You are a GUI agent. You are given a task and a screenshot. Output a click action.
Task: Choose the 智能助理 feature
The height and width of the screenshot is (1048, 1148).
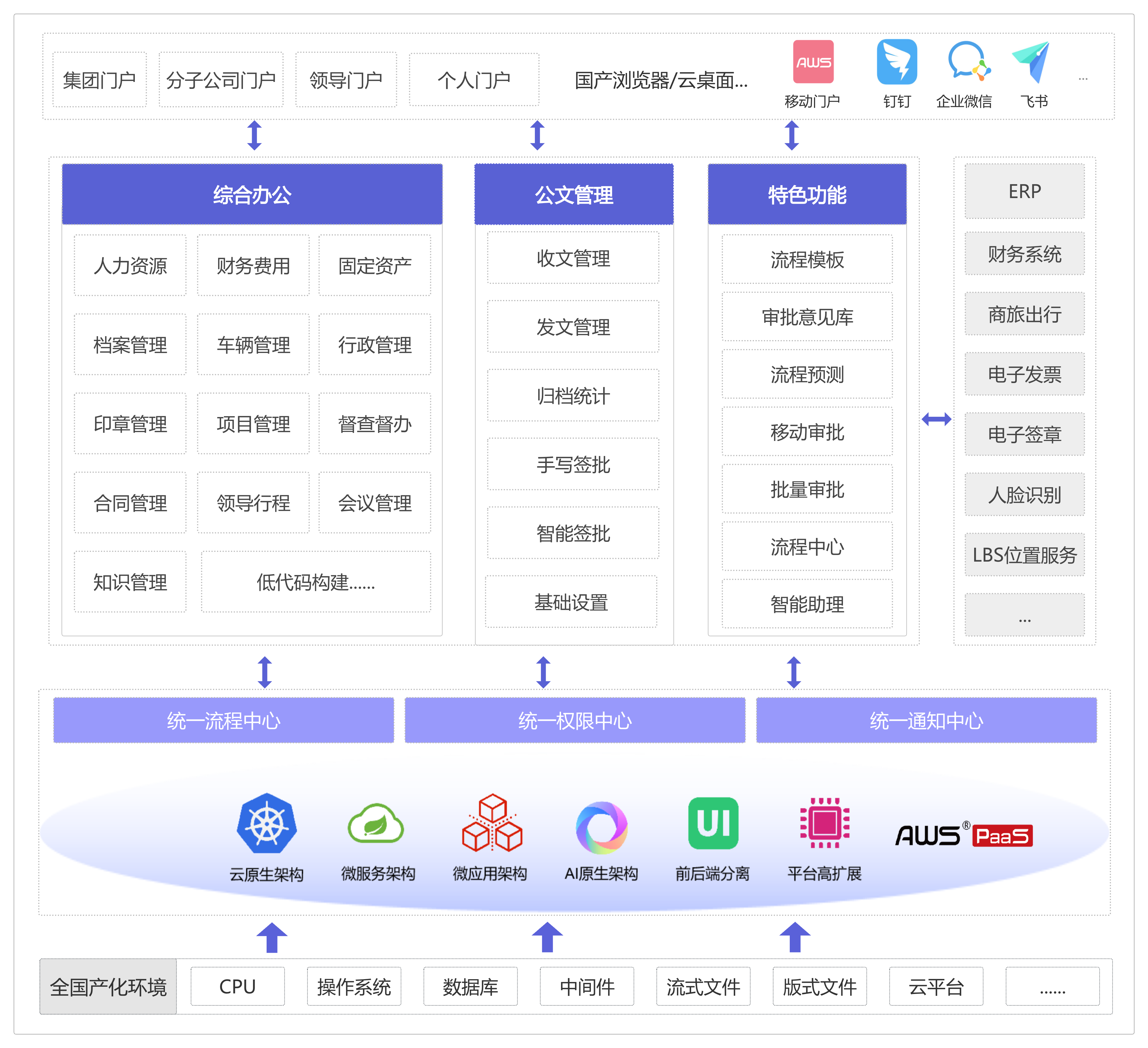[808, 604]
